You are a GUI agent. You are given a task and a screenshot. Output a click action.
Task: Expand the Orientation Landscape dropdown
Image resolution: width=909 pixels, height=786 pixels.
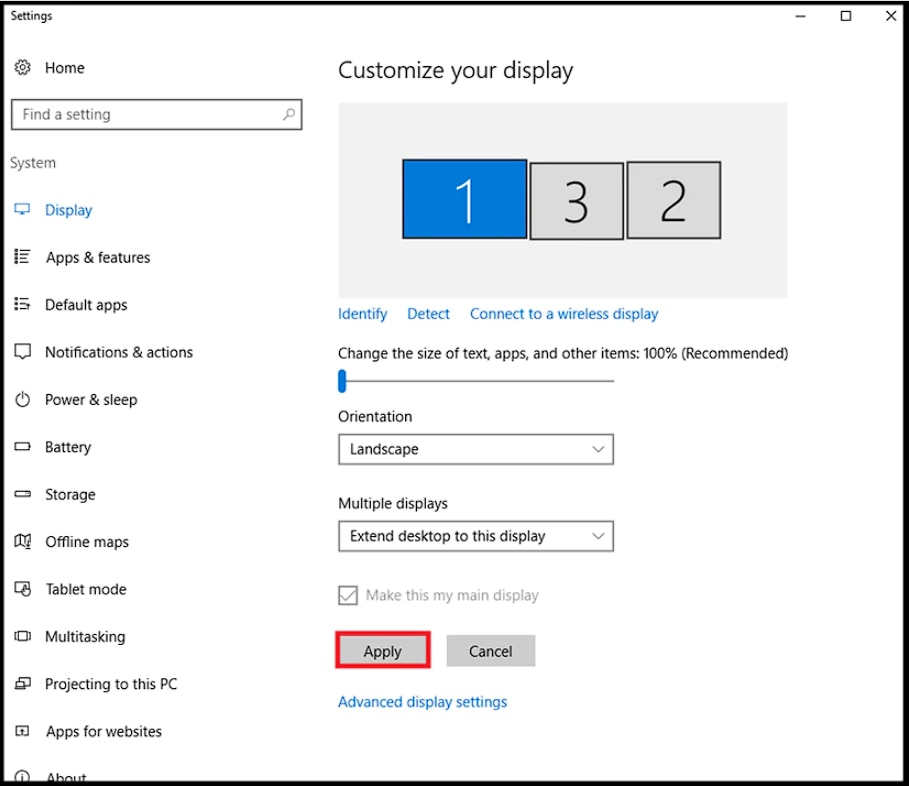476,449
